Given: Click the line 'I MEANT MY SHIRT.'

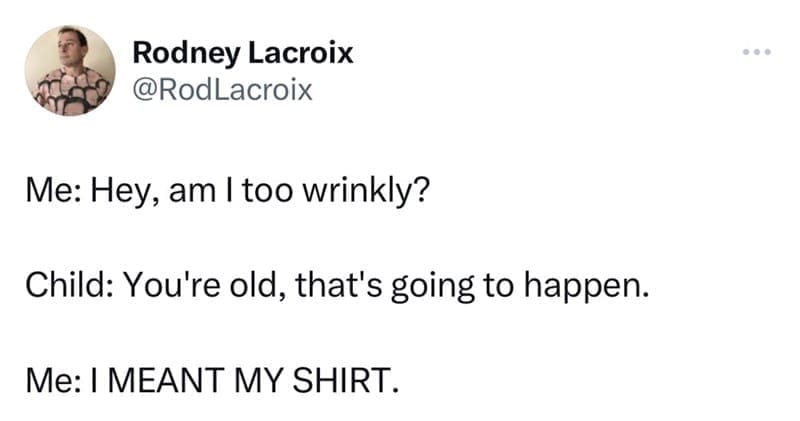Looking at the screenshot, I should (x=243, y=380).
